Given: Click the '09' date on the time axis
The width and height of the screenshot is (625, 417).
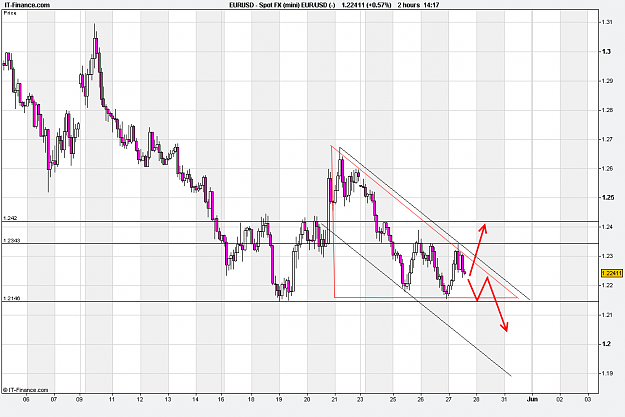Looking at the screenshot, I should [79, 399].
